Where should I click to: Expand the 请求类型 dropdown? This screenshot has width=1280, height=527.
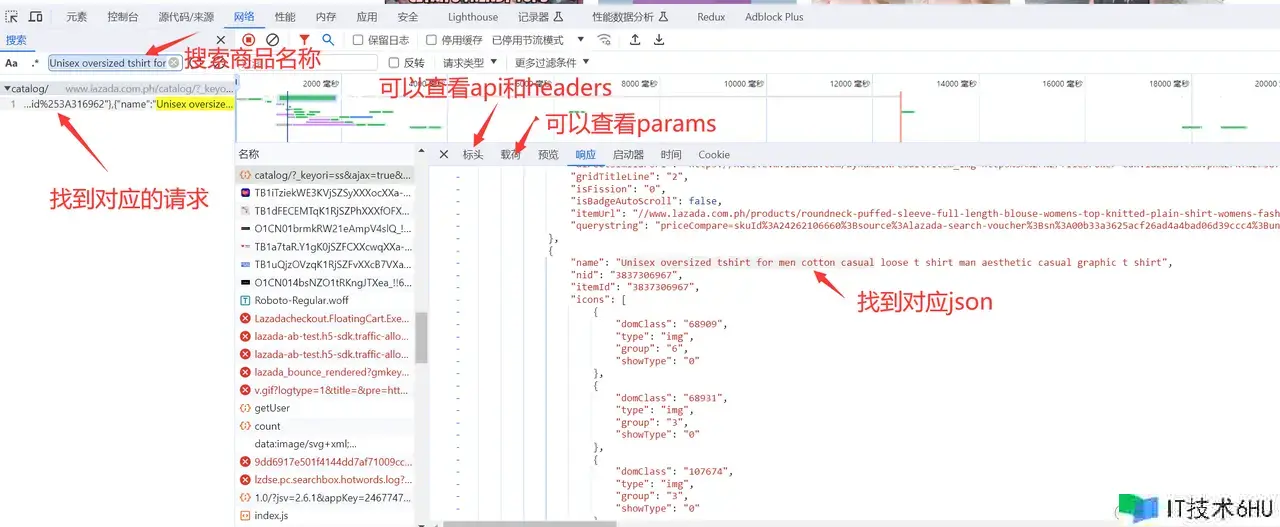470,63
